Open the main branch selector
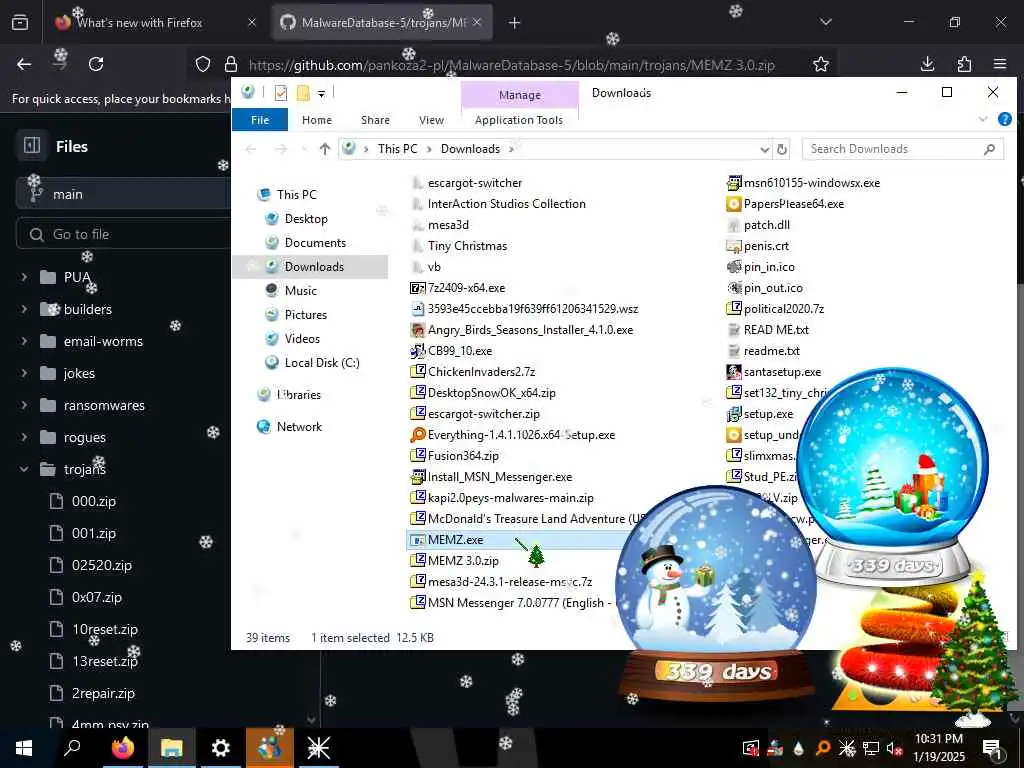The image size is (1024, 768). pyautogui.click(x=124, y=194)
